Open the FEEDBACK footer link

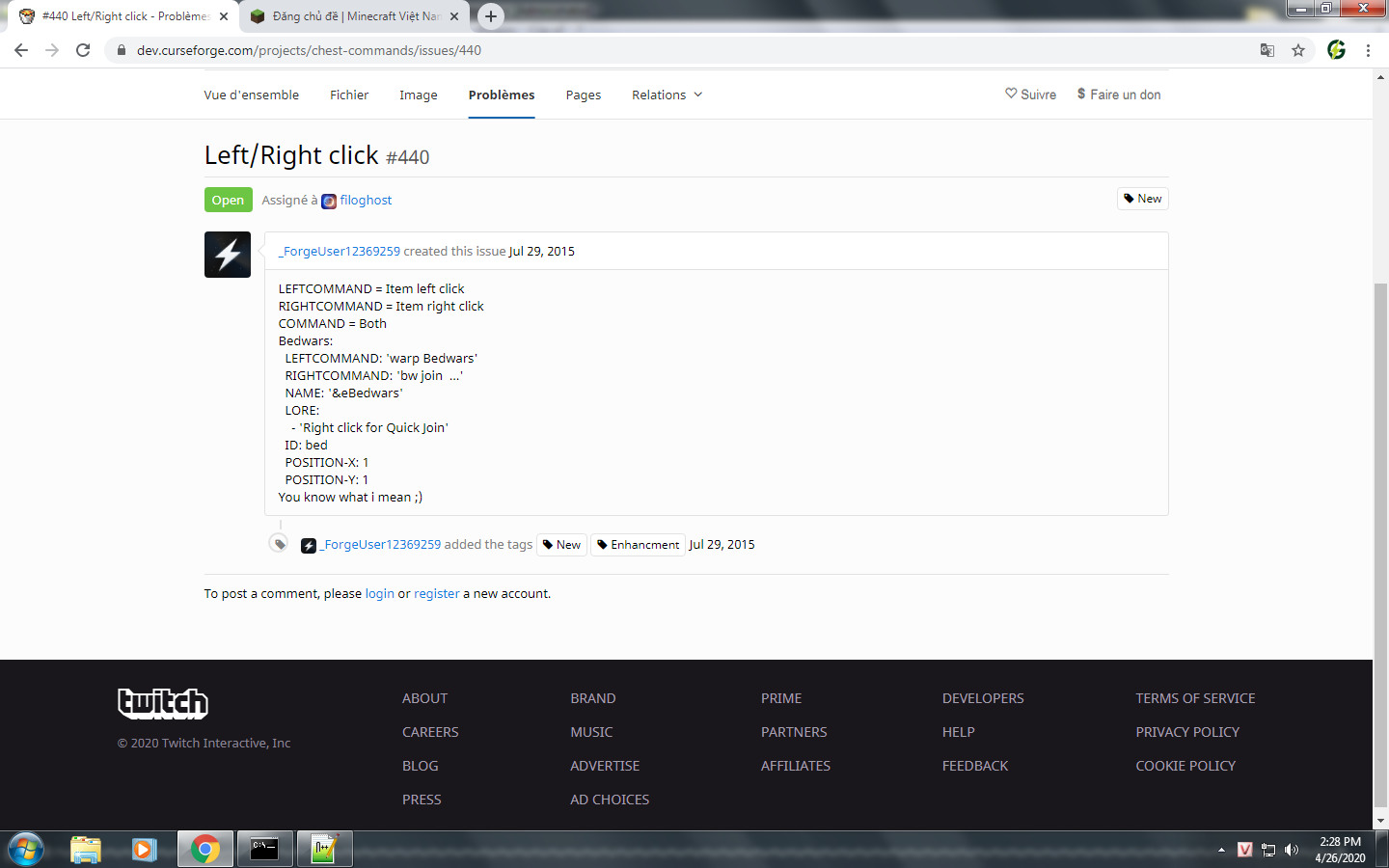(975, 766)
